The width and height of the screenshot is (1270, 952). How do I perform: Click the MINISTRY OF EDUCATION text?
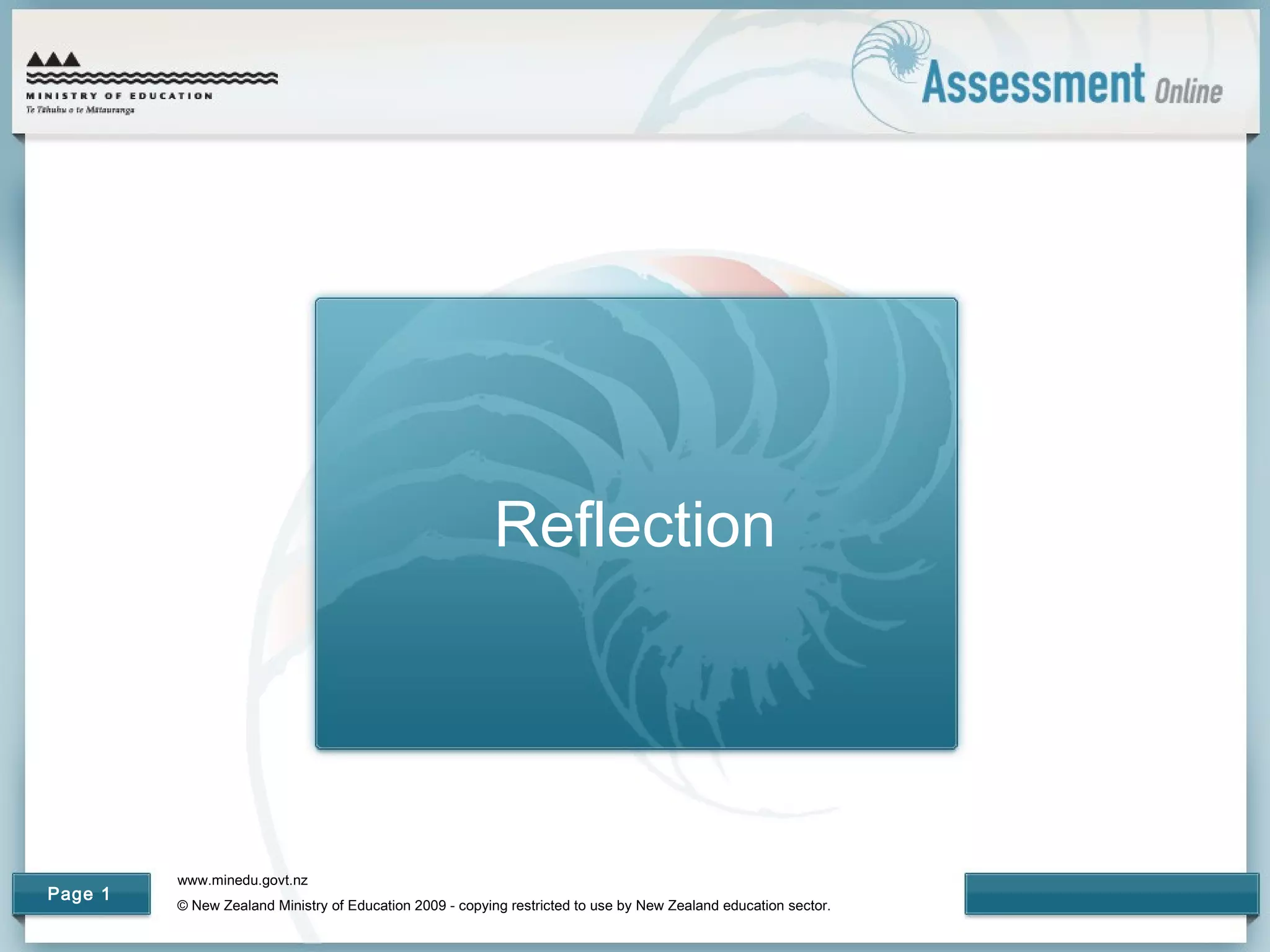click(120, 96)
